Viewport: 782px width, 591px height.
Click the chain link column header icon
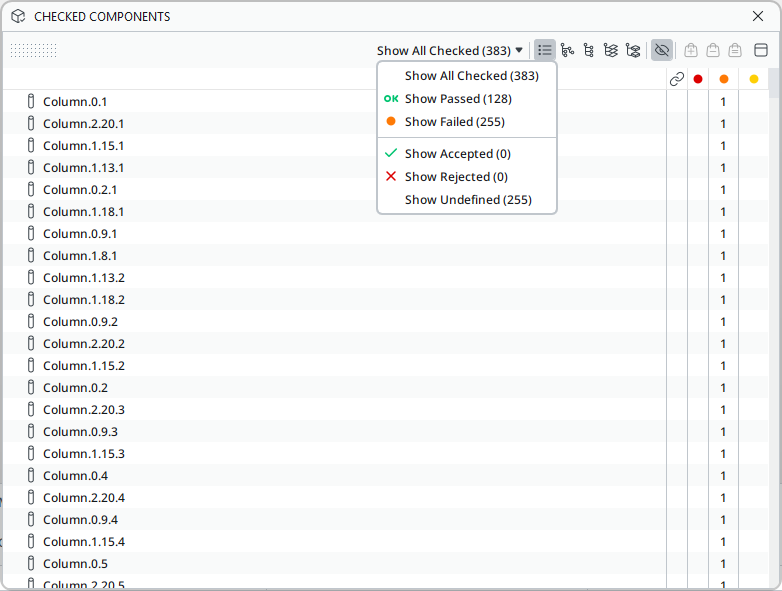click(x=677, y=79)
